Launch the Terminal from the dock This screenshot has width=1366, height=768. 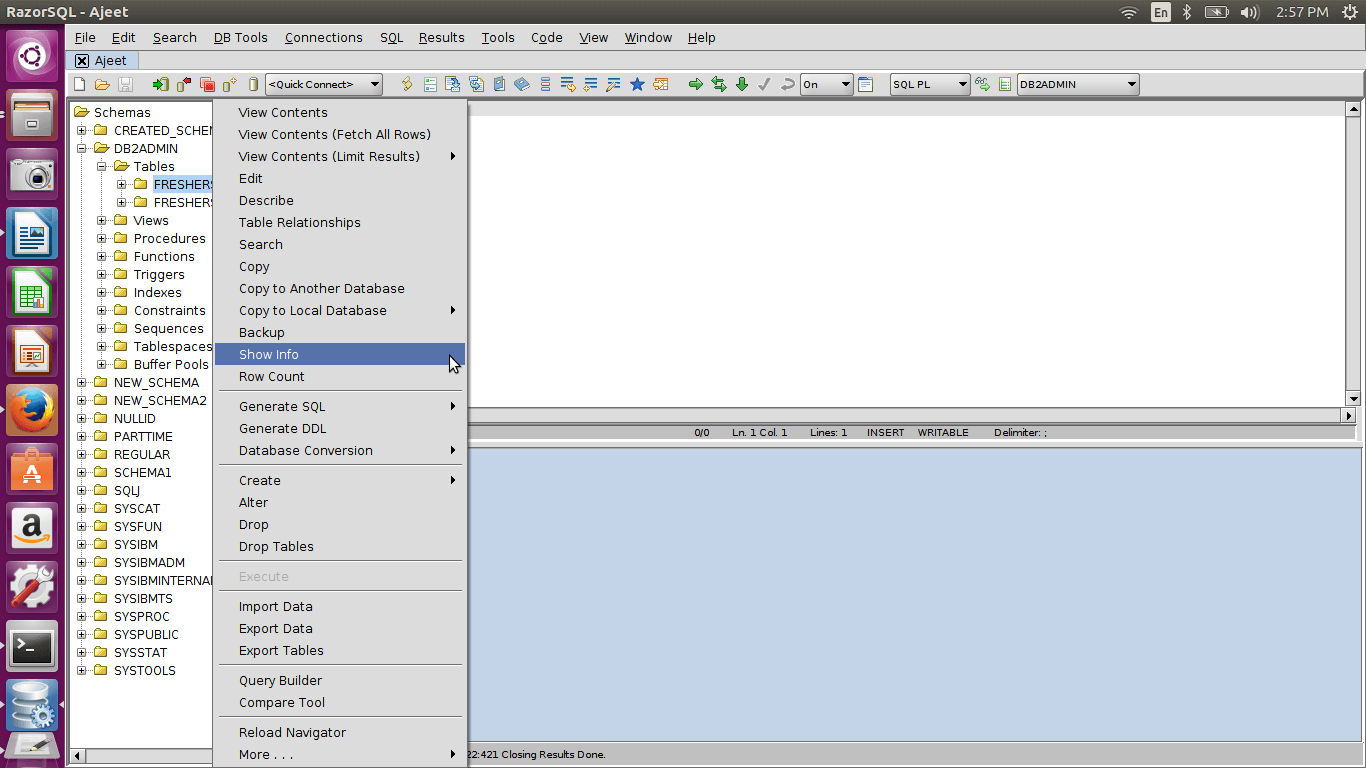[32, 646]
